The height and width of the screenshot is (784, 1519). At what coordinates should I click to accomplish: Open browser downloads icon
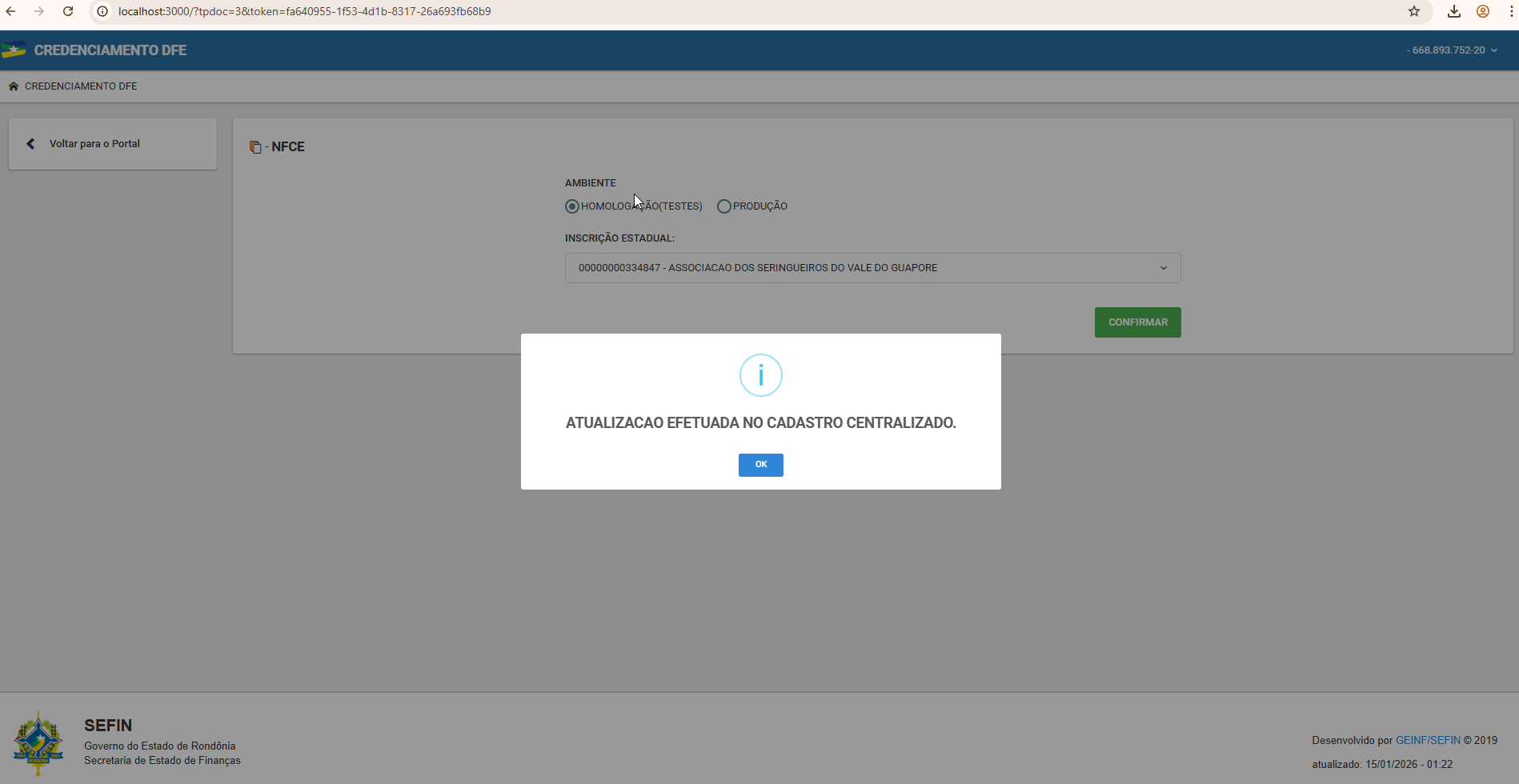pos(1454,11)
